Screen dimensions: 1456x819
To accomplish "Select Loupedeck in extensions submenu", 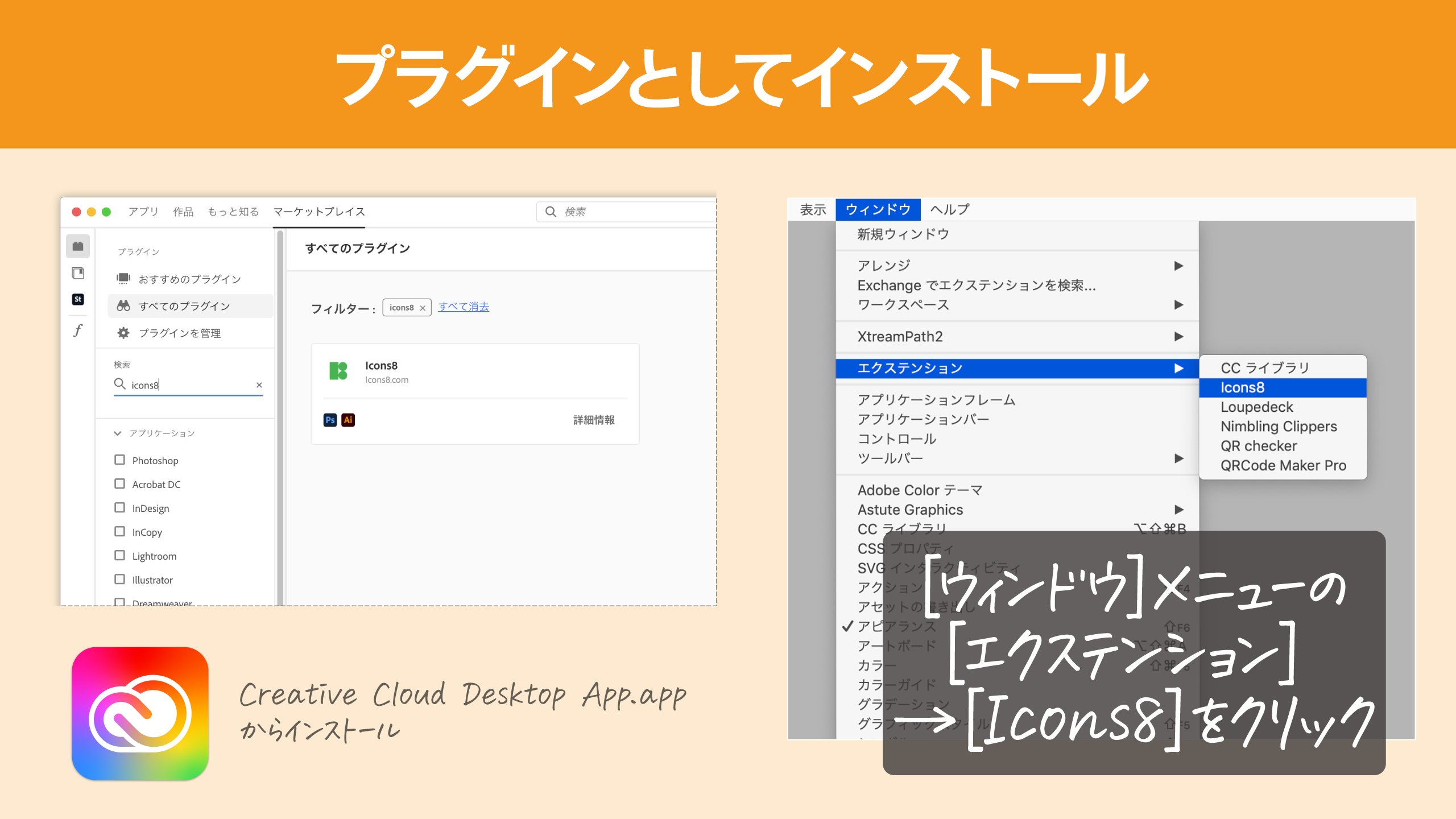I will coord(1283,407).
